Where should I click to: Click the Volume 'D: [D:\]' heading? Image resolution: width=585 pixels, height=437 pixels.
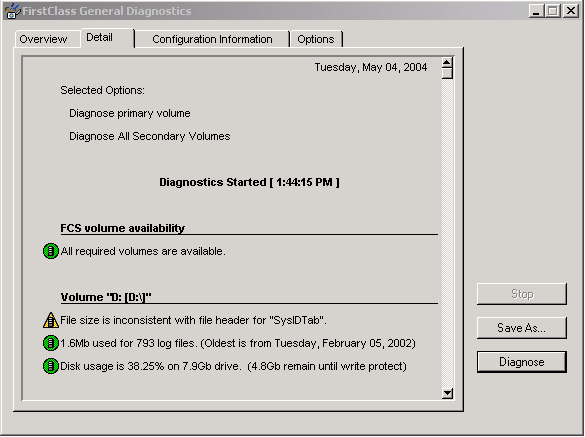click(x=106, y=297)
